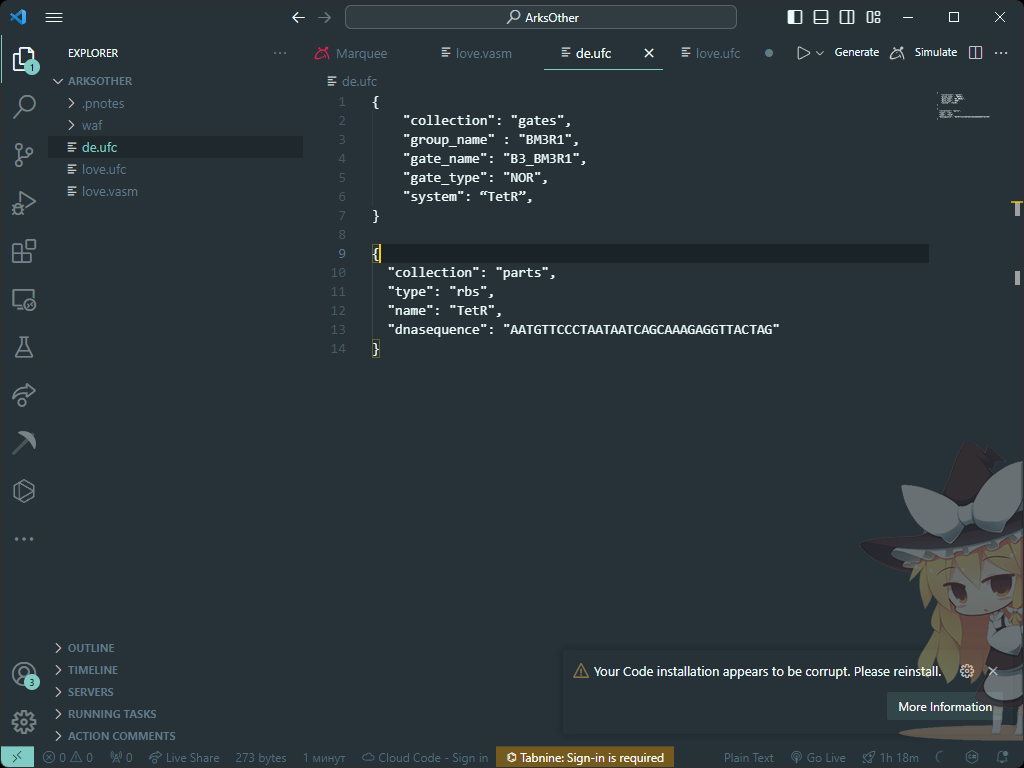Open the Search view in activity bar
The width and height of the screenshot is (1024, 768).
pyautogui.click(x=24, y=106)
